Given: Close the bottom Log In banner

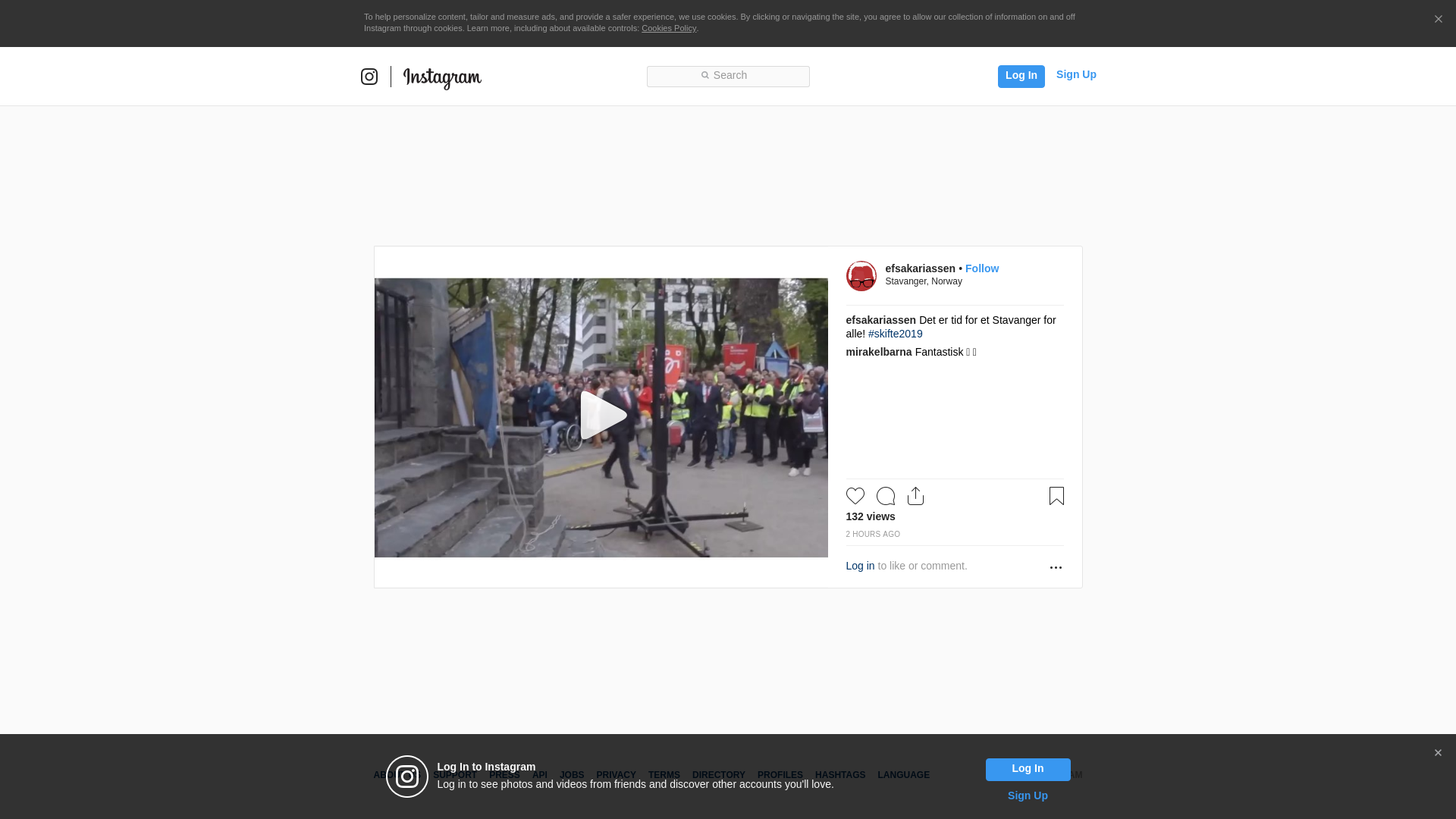Looking at the screenshot, I should pos(1438,753).
